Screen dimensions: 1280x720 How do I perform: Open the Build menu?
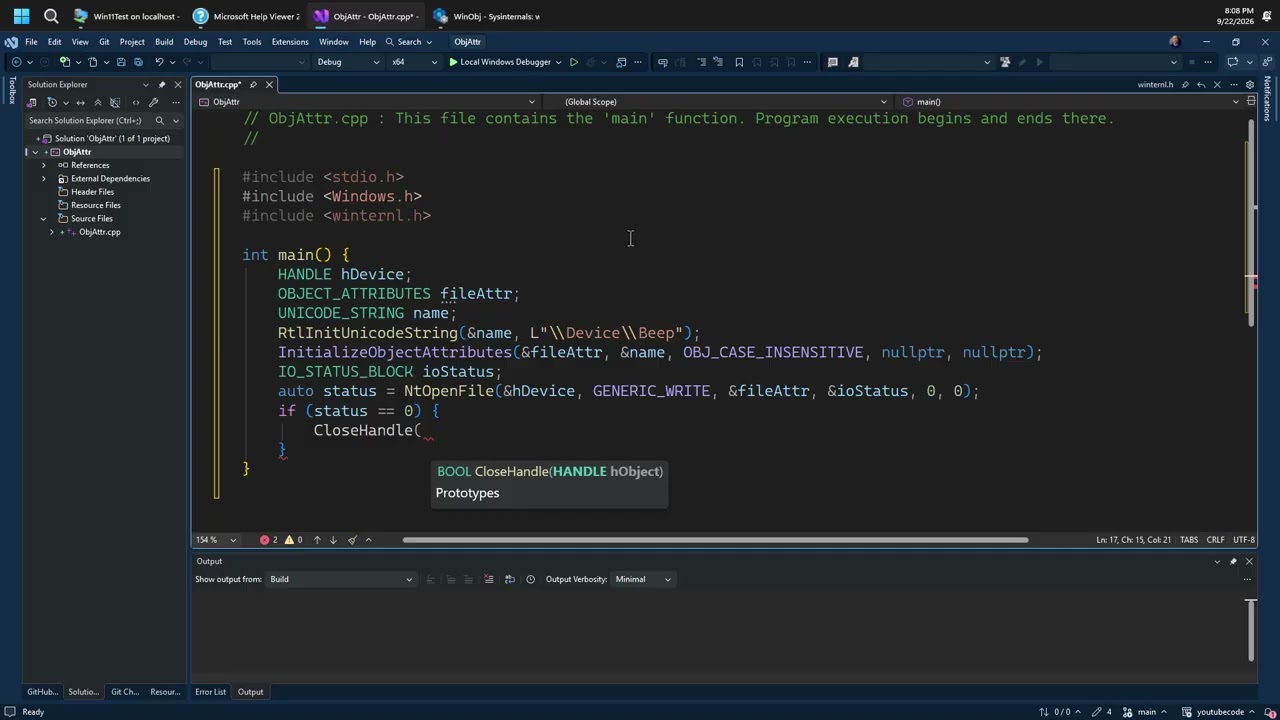[x=164, y=42]
